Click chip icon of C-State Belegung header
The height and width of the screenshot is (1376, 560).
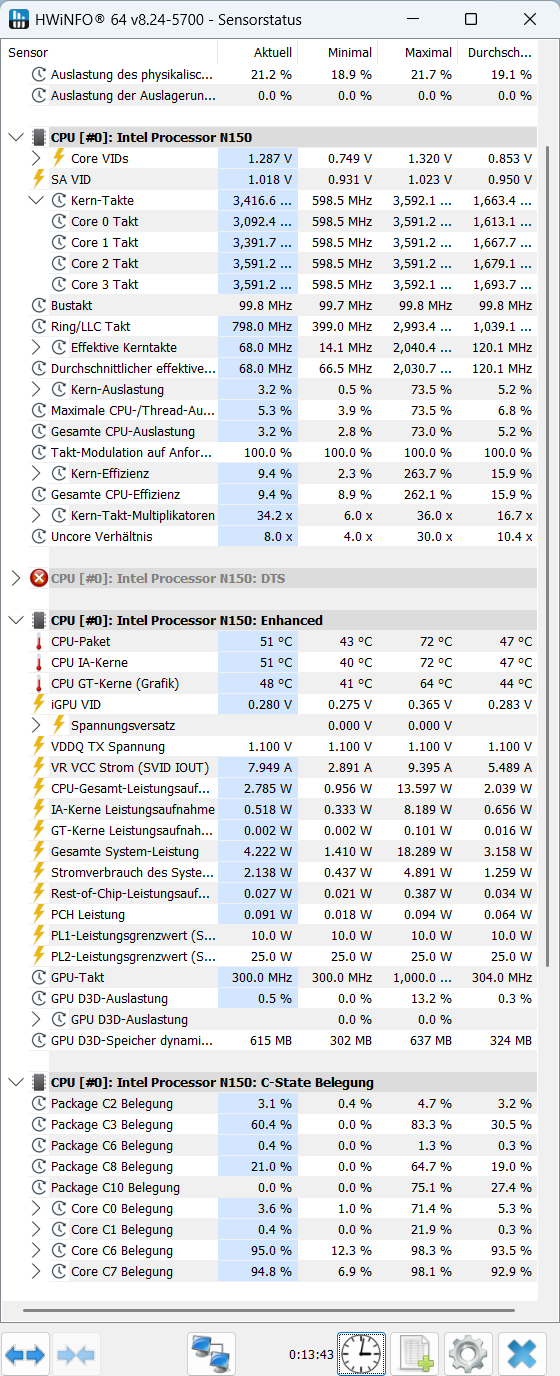[x=39, y=1082]
